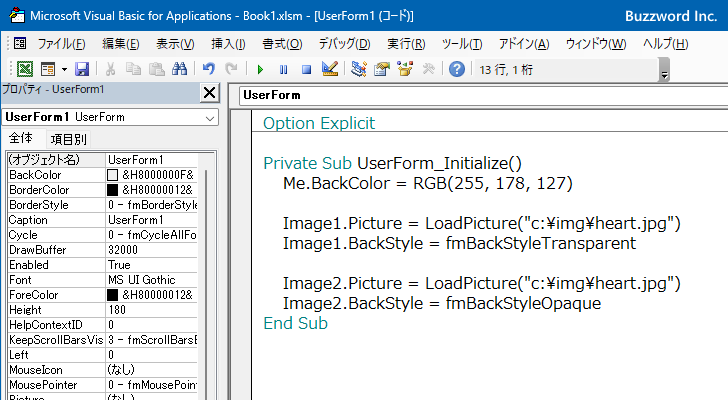This screenshot has height=400, width=728.
Task: Click the VBA application icon in title bar
Action: pos(17,15)
